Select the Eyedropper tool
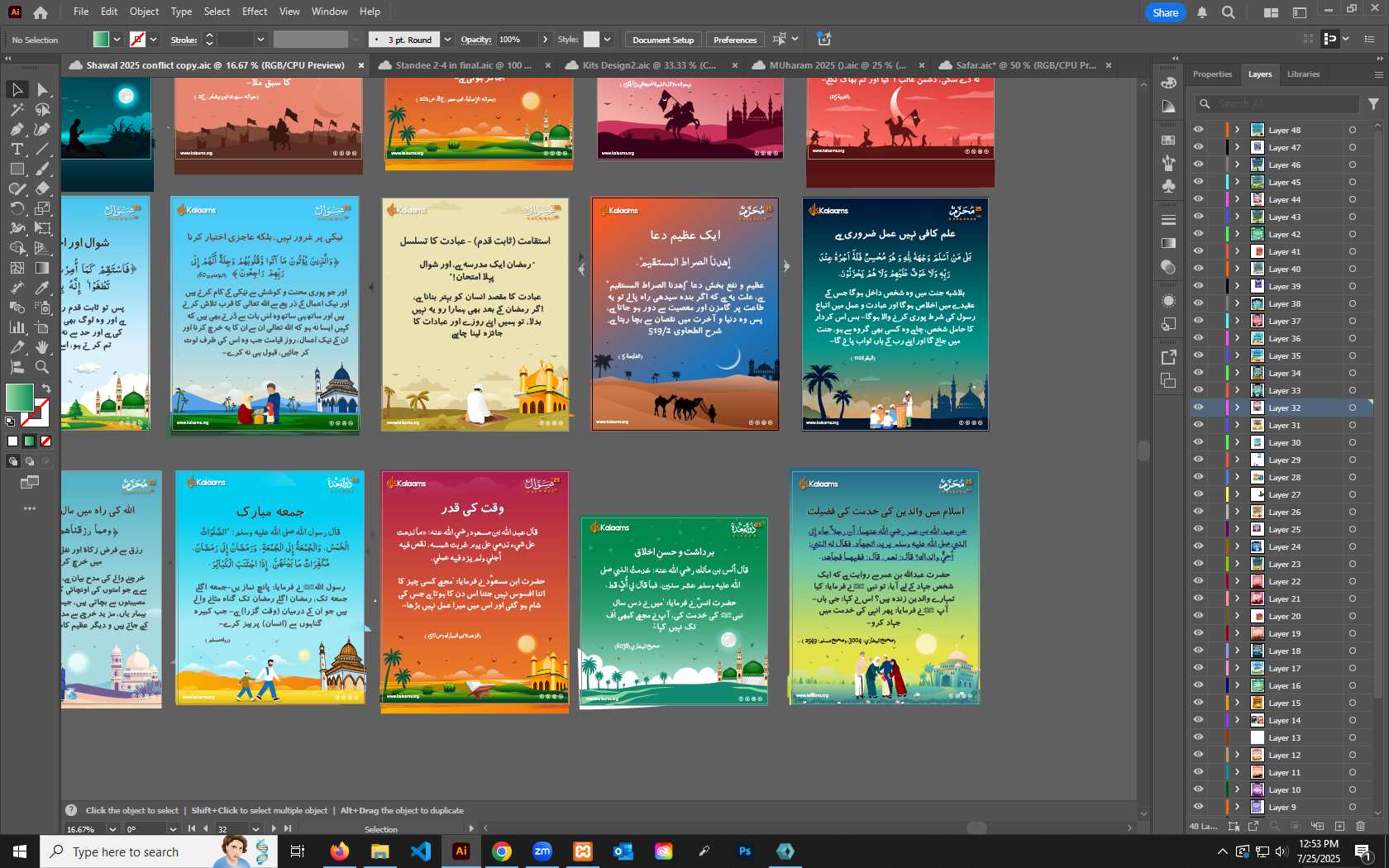 pyautogui.click(x=42, y=288)
